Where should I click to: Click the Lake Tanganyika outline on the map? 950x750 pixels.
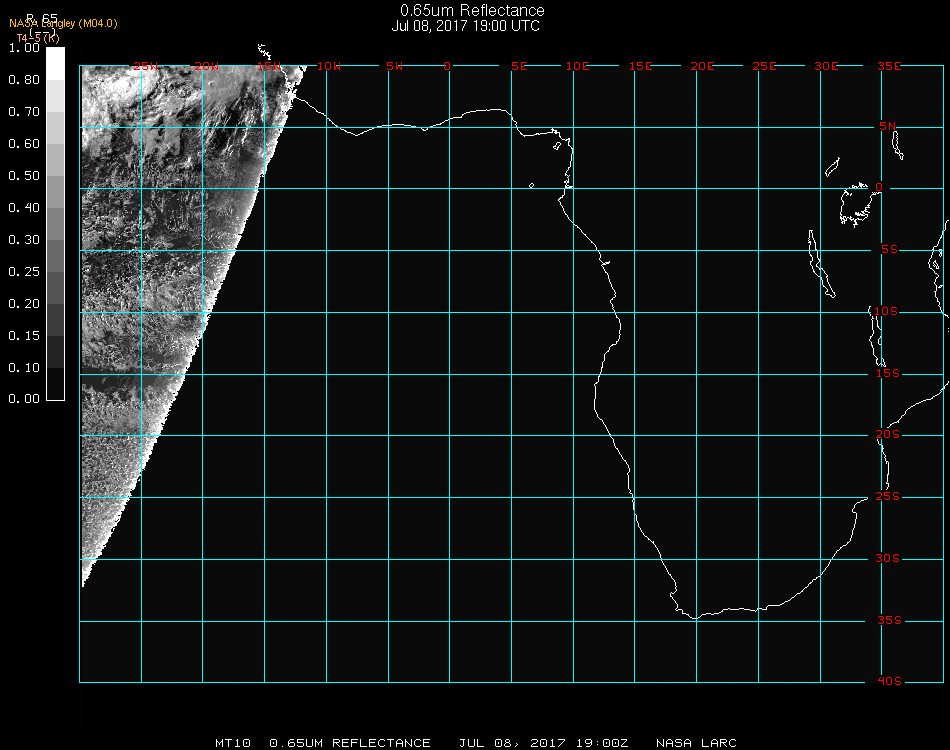point(821,264)
